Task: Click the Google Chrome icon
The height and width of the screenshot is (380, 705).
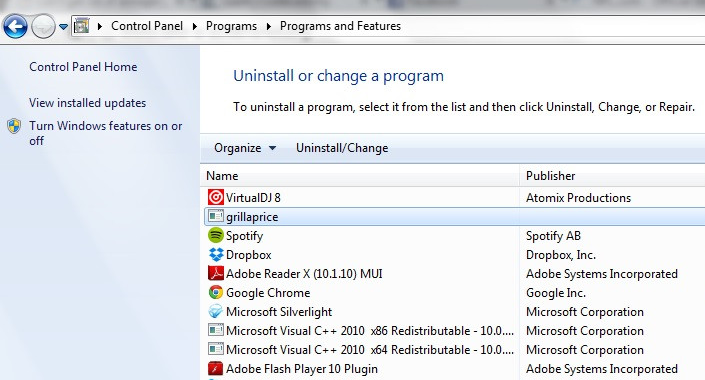Action: click(216, 292)
